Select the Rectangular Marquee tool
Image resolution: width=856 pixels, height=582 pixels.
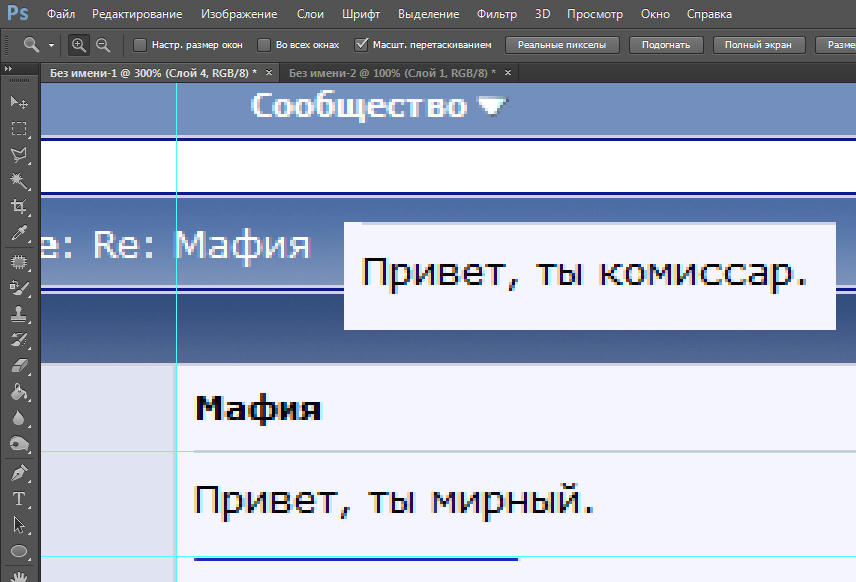pyautogui.click(x=19, y=129)
